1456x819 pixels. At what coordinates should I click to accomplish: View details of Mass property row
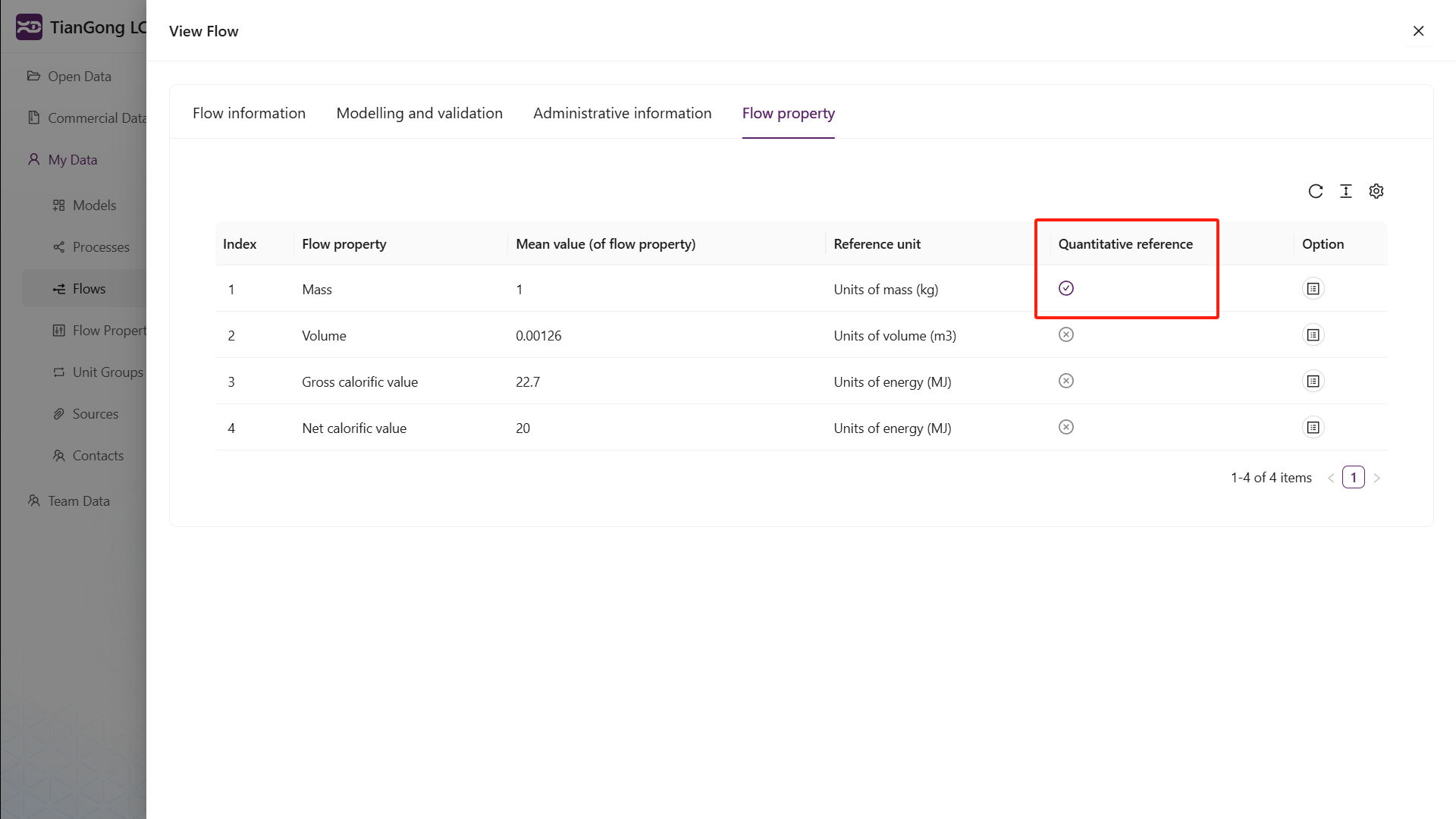pyautogui.click(x=1313, y=289)
